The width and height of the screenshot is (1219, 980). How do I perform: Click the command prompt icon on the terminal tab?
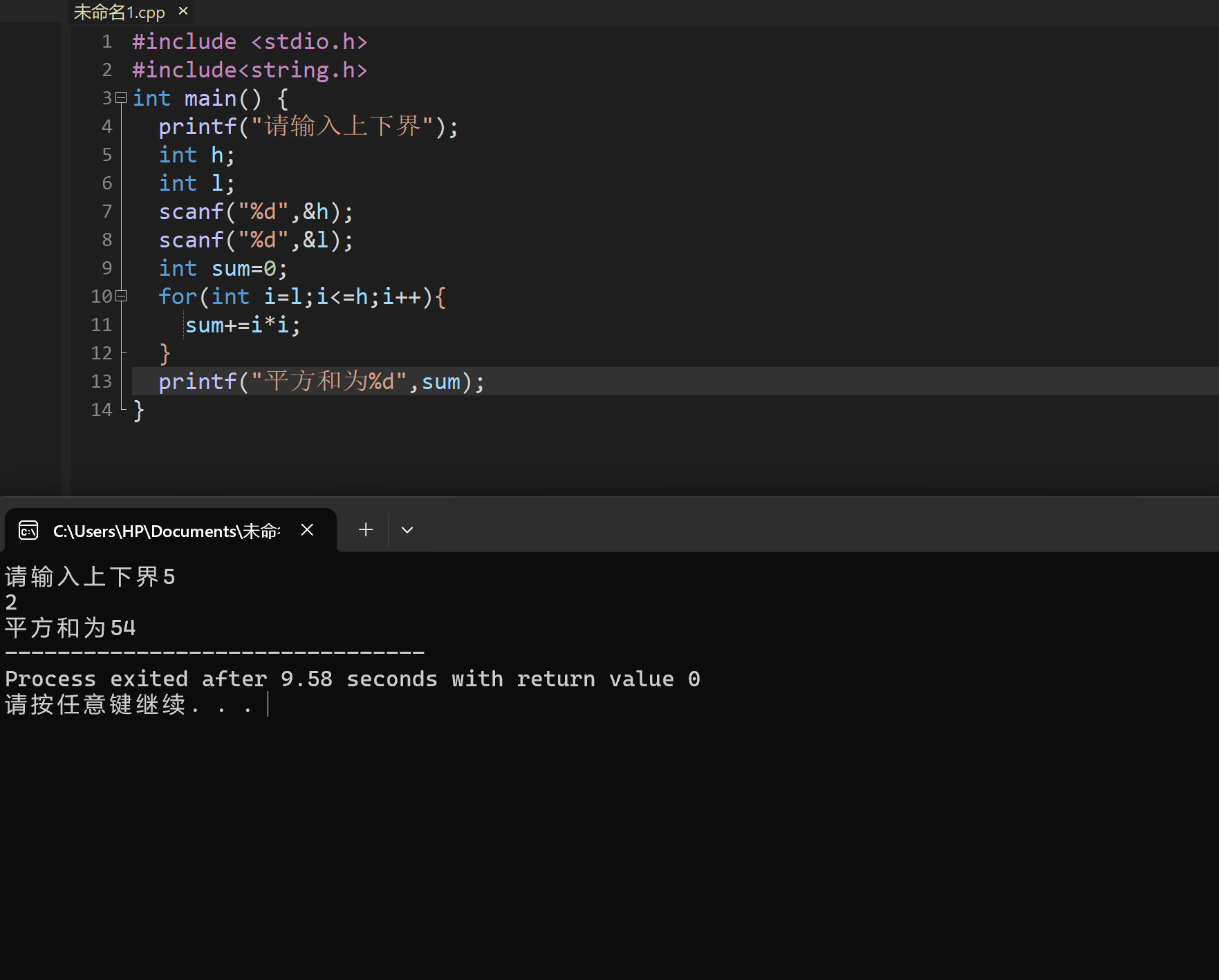coord(28,530)
